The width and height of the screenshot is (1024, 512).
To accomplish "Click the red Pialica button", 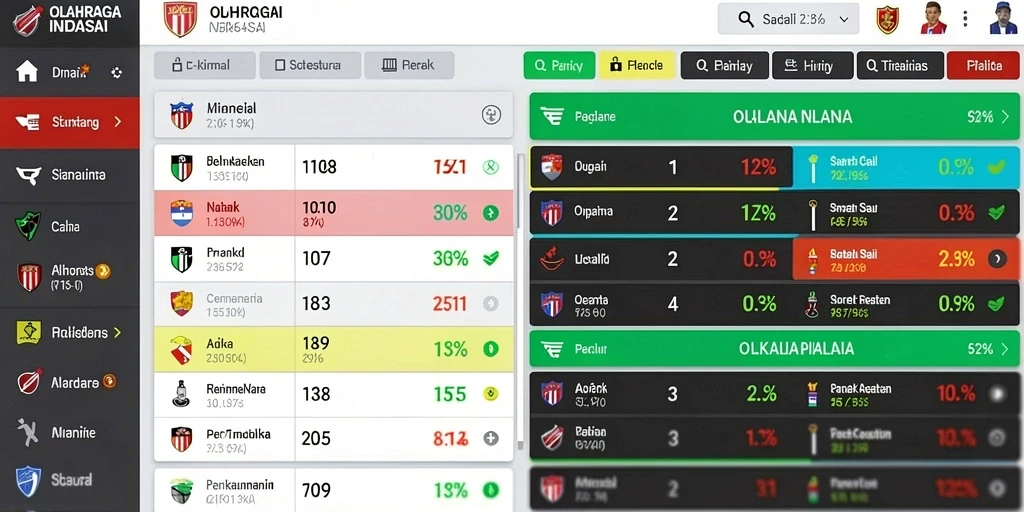I will click(984, 65).
